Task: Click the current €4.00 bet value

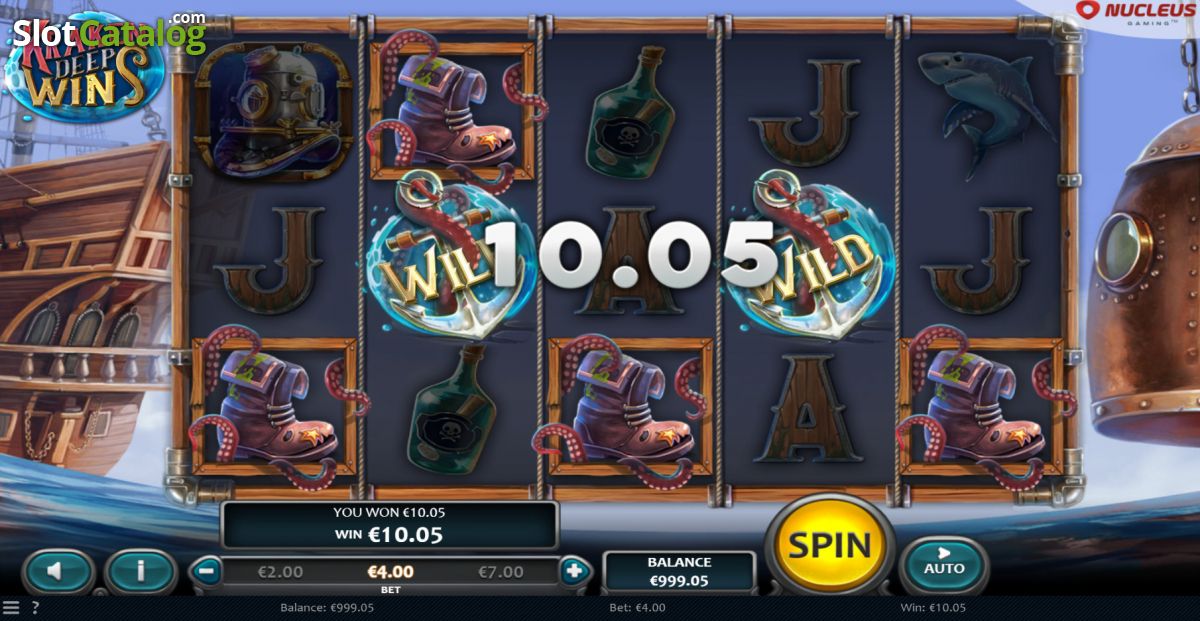Action: point(391,572)
